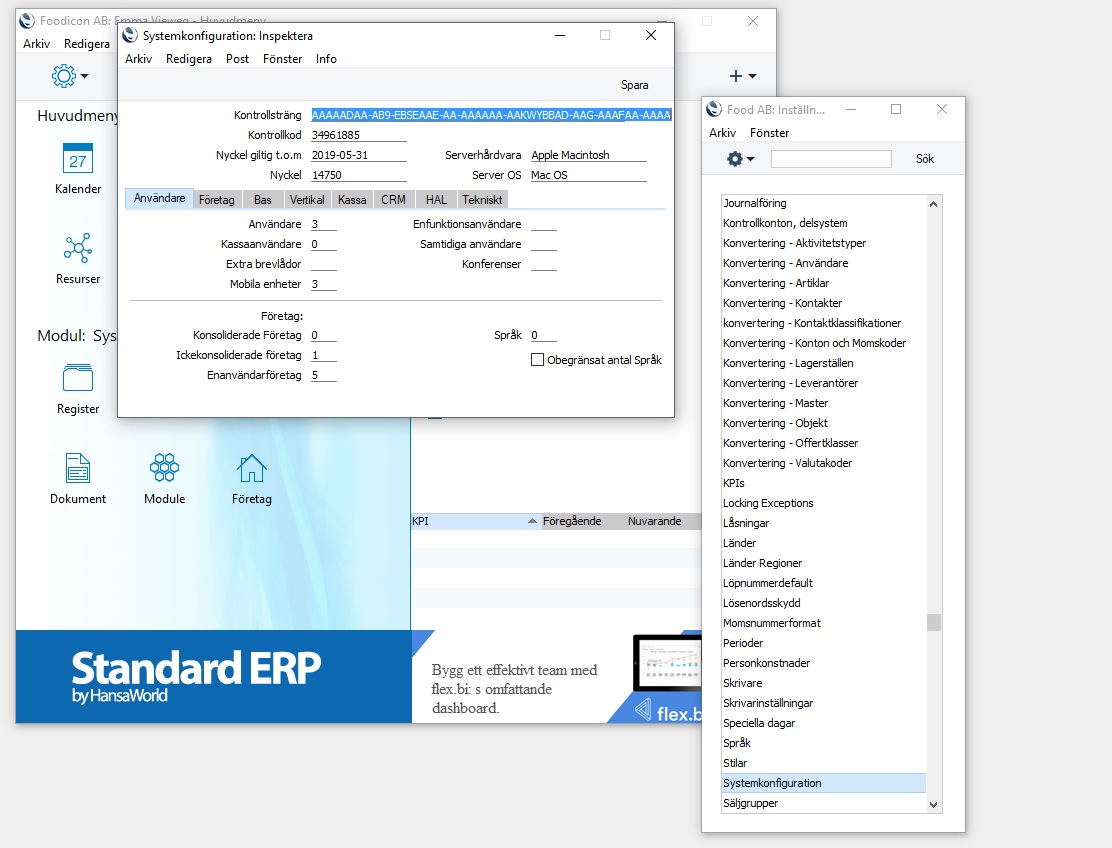Screen dimensions: 1112x848
Task: Select Skrivarinställningar in the list
Action: 823,703
